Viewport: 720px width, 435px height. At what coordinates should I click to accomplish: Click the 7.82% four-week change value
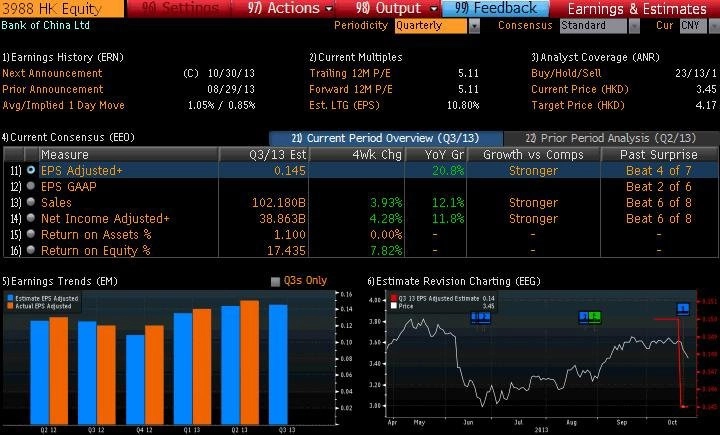click(x=386, y=251)
